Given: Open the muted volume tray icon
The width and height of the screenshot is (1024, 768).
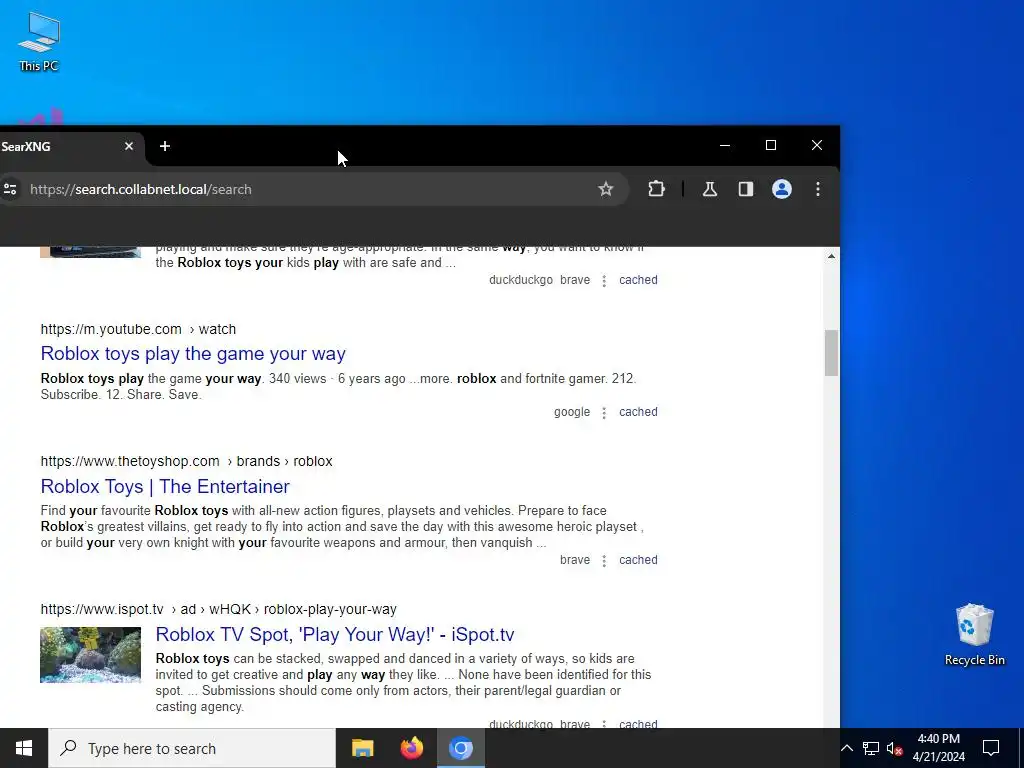Looking at the screenshot, I should coord(894,748).
